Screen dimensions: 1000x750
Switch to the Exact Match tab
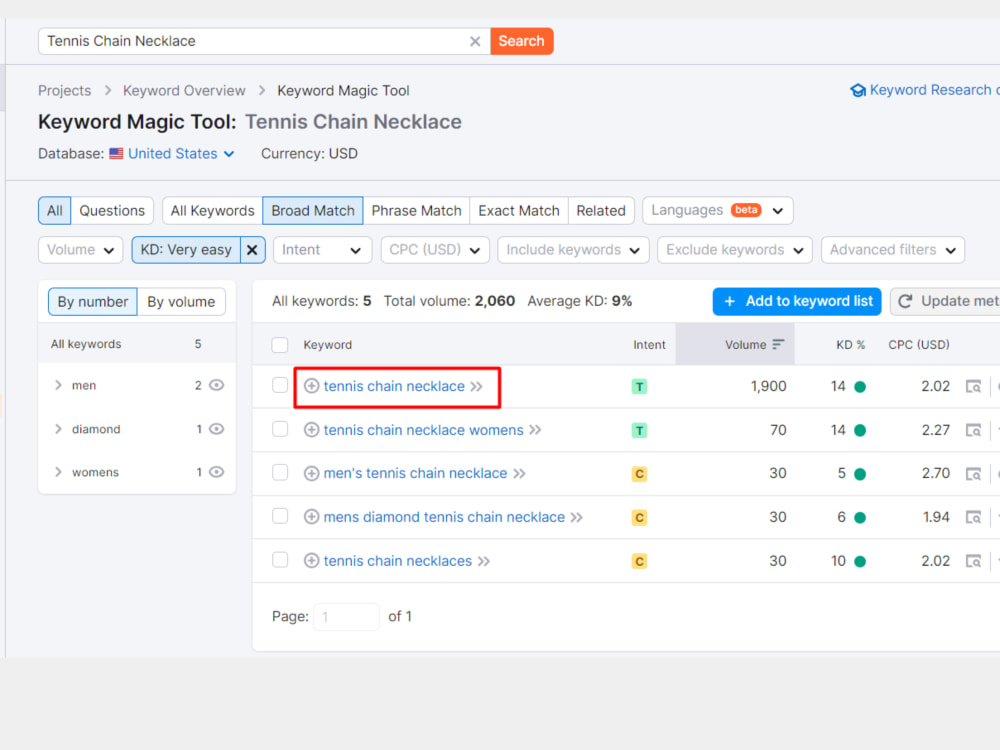point(518,210)
